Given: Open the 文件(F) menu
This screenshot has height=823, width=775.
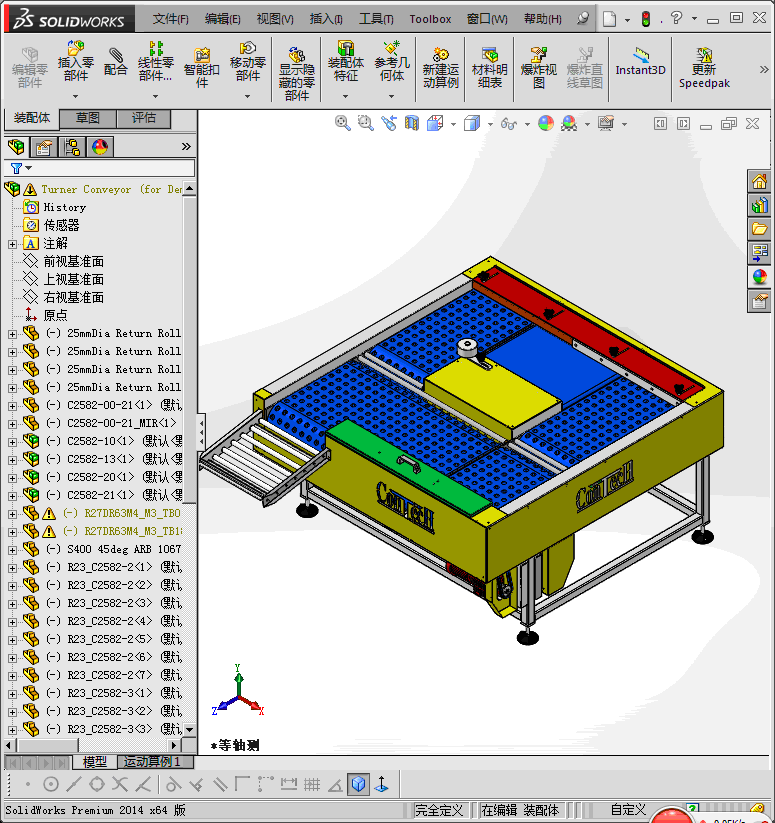Looking at the screenshot, I should click(171, 19).
